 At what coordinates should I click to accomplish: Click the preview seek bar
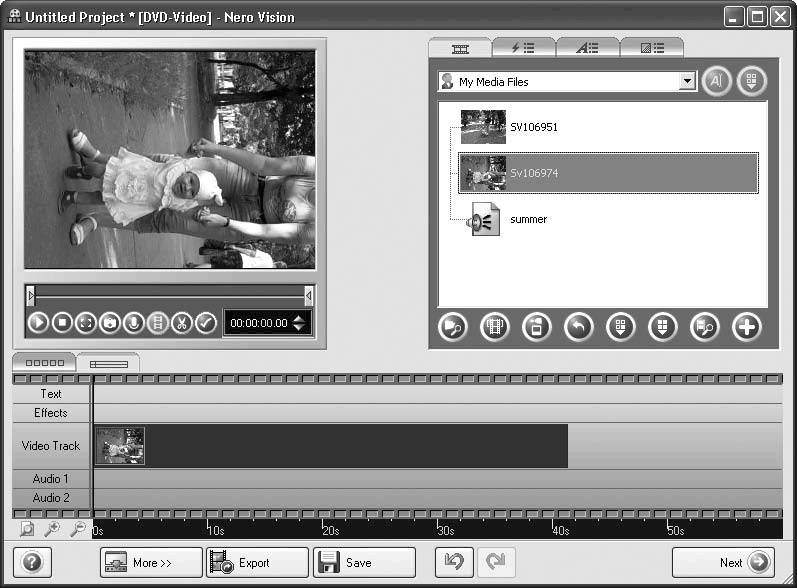169,294
